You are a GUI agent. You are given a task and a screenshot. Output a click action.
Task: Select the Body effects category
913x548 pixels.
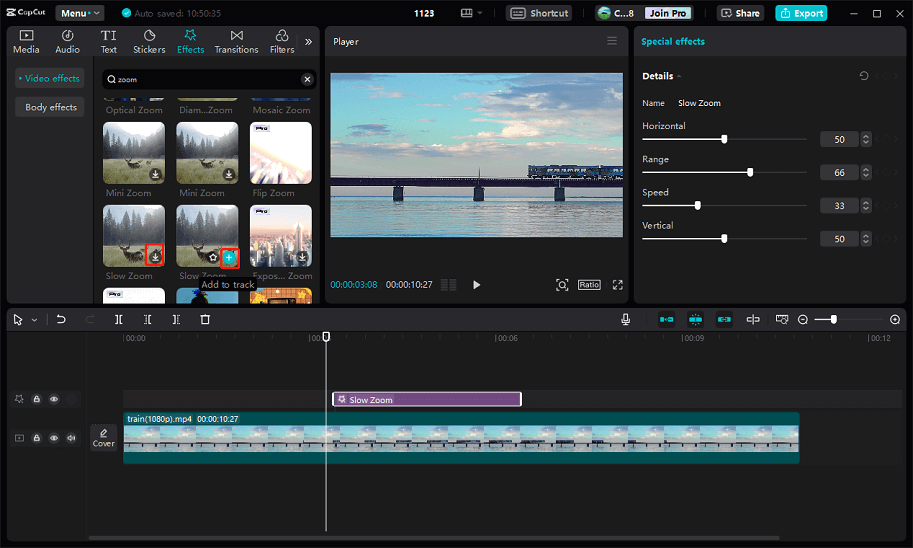[x=51, y=107]
